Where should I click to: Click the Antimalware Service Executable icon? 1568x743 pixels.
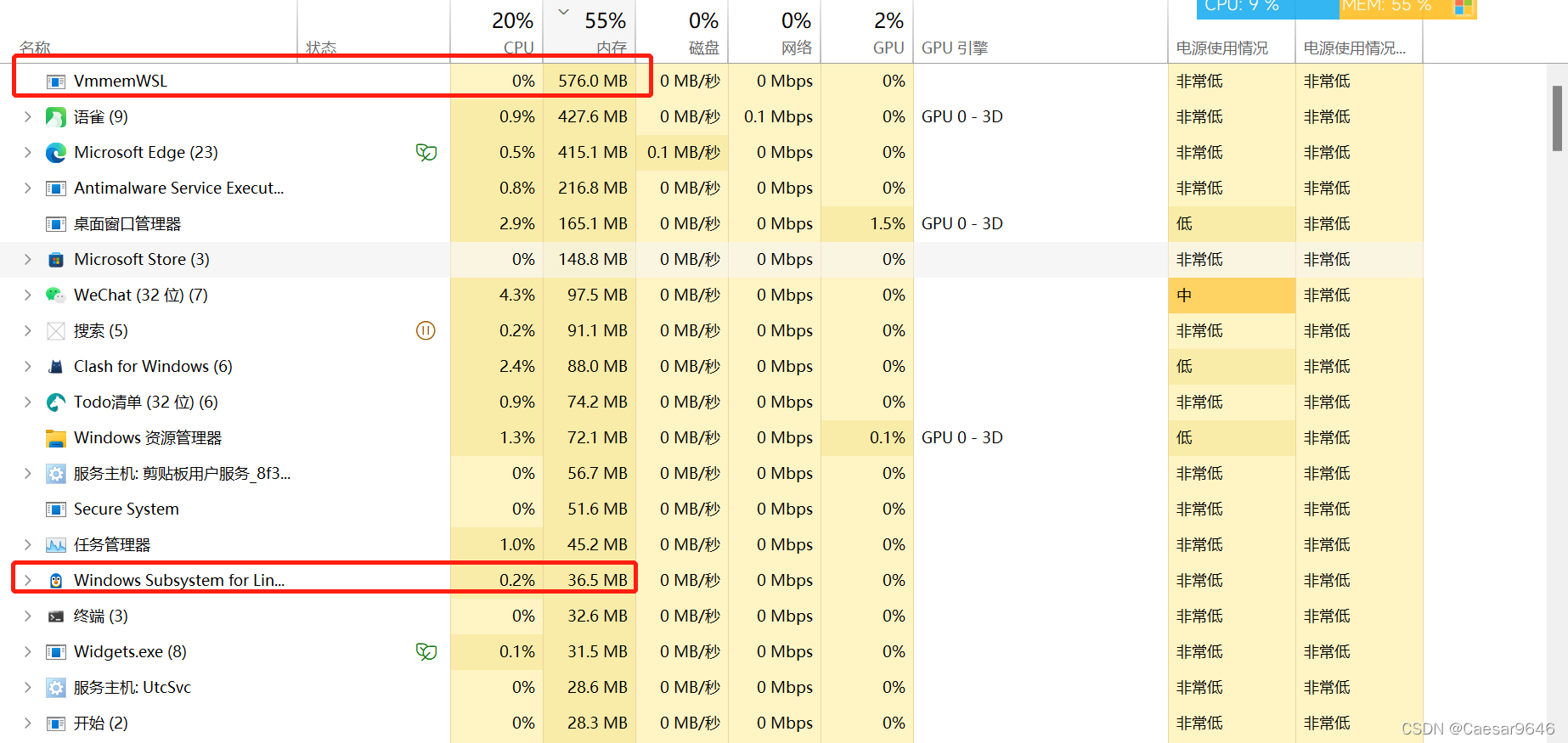point(56,189)
